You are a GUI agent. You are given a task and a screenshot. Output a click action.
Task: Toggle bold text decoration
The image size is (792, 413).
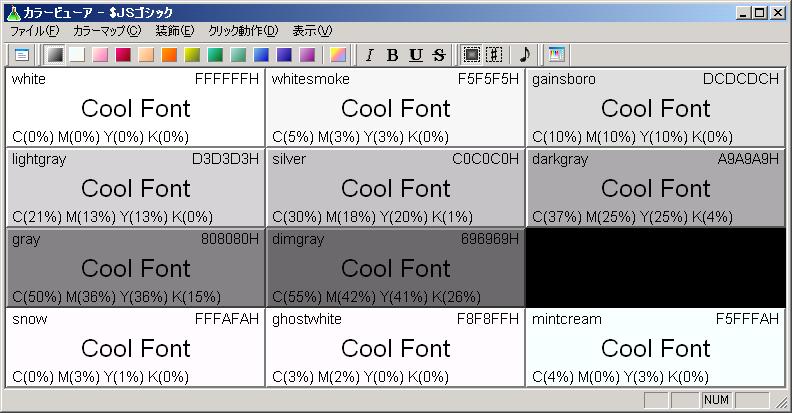tap(392, 55)
